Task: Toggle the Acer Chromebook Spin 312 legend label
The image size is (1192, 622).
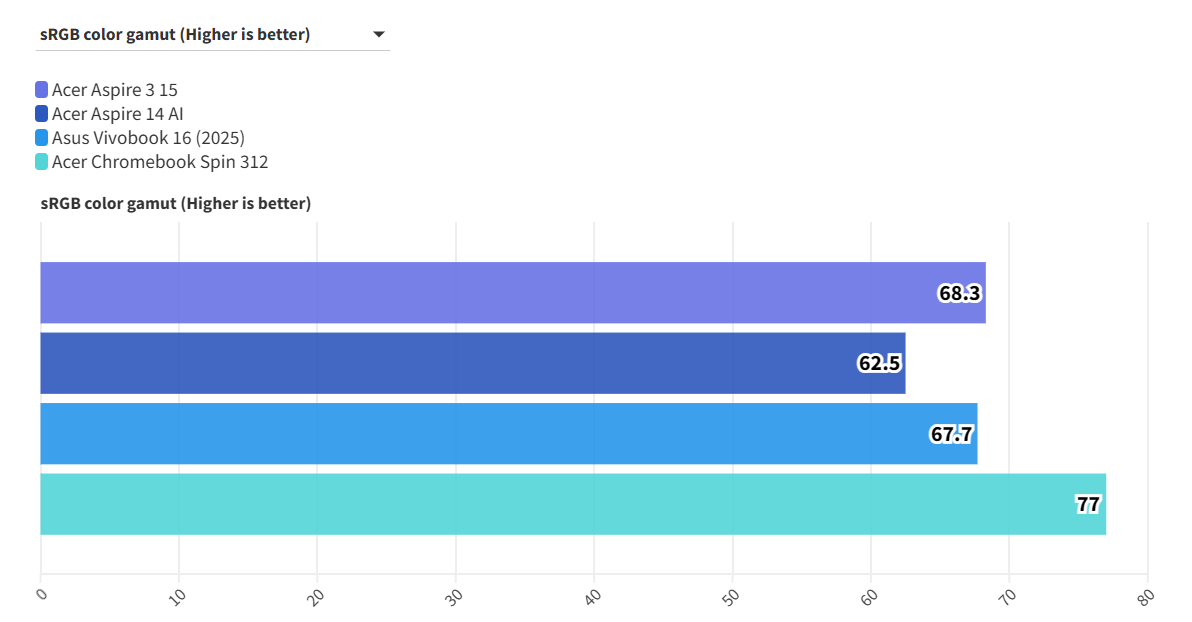Action: 160,162
